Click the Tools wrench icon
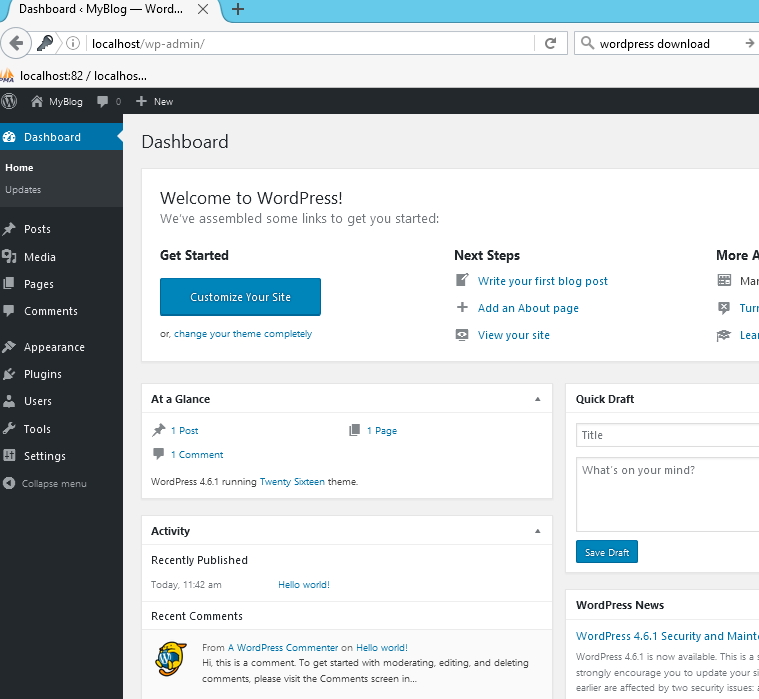The width and height of the screenshot is (759, 699). (9, 428)
